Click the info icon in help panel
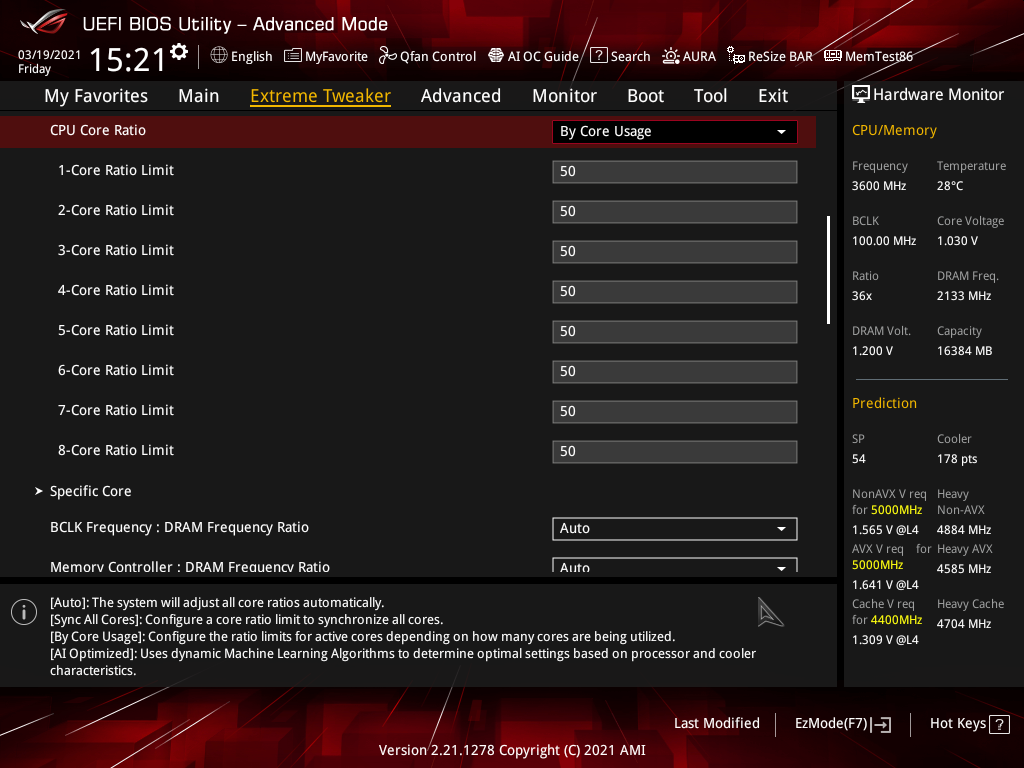 coord(24,612)
